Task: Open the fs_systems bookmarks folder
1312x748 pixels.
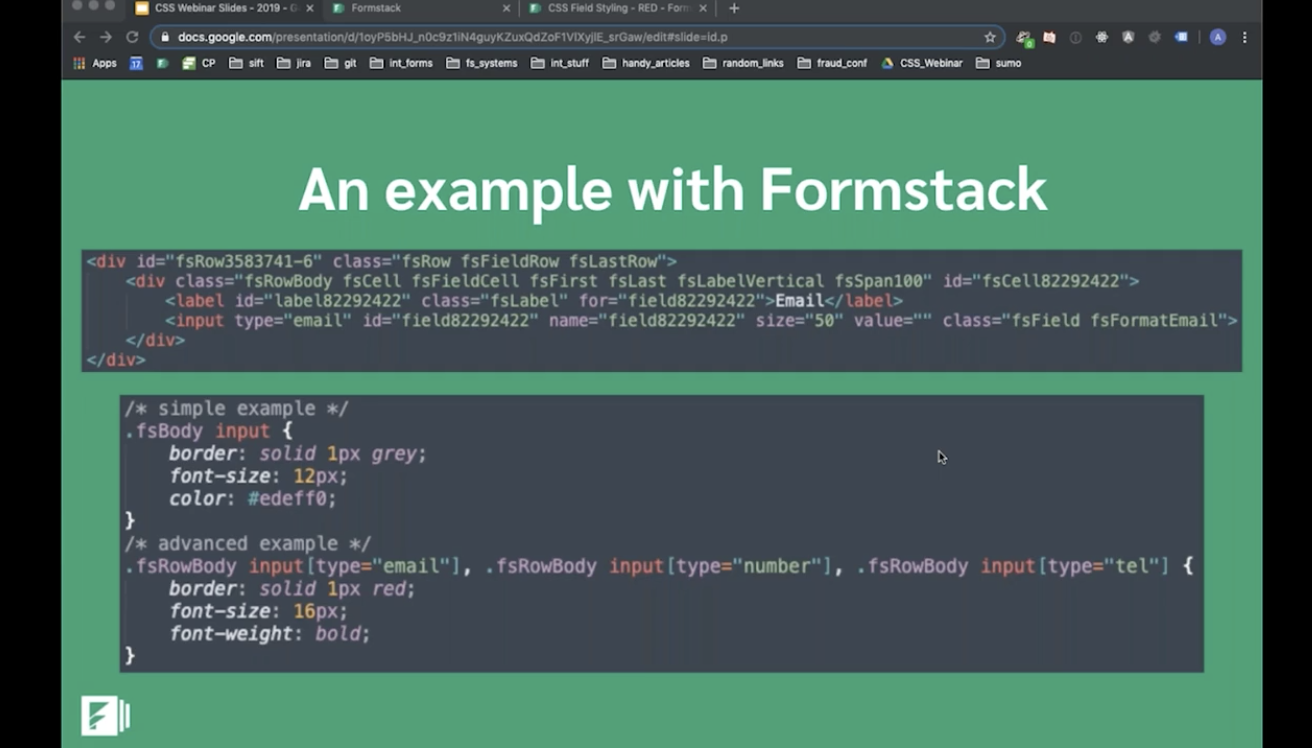Action: pyautogui.click(x=482, y=63)
